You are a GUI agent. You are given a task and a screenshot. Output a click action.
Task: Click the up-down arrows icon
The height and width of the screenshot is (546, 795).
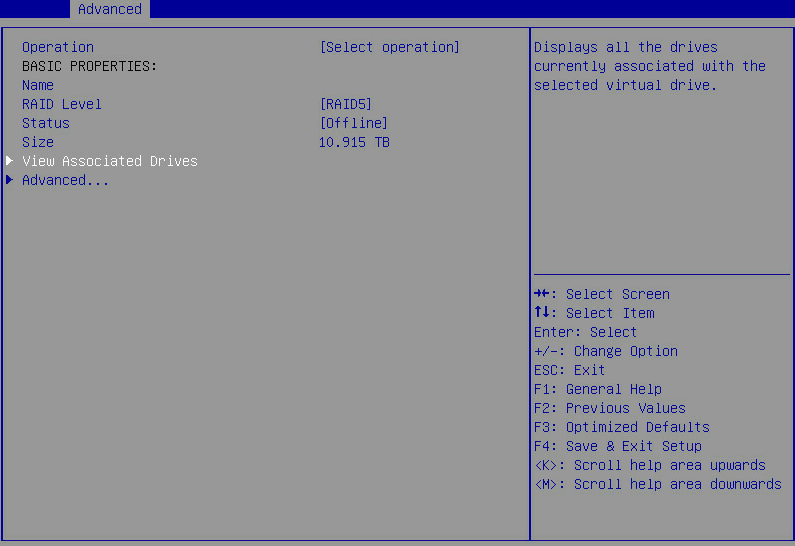click(541, 312)
